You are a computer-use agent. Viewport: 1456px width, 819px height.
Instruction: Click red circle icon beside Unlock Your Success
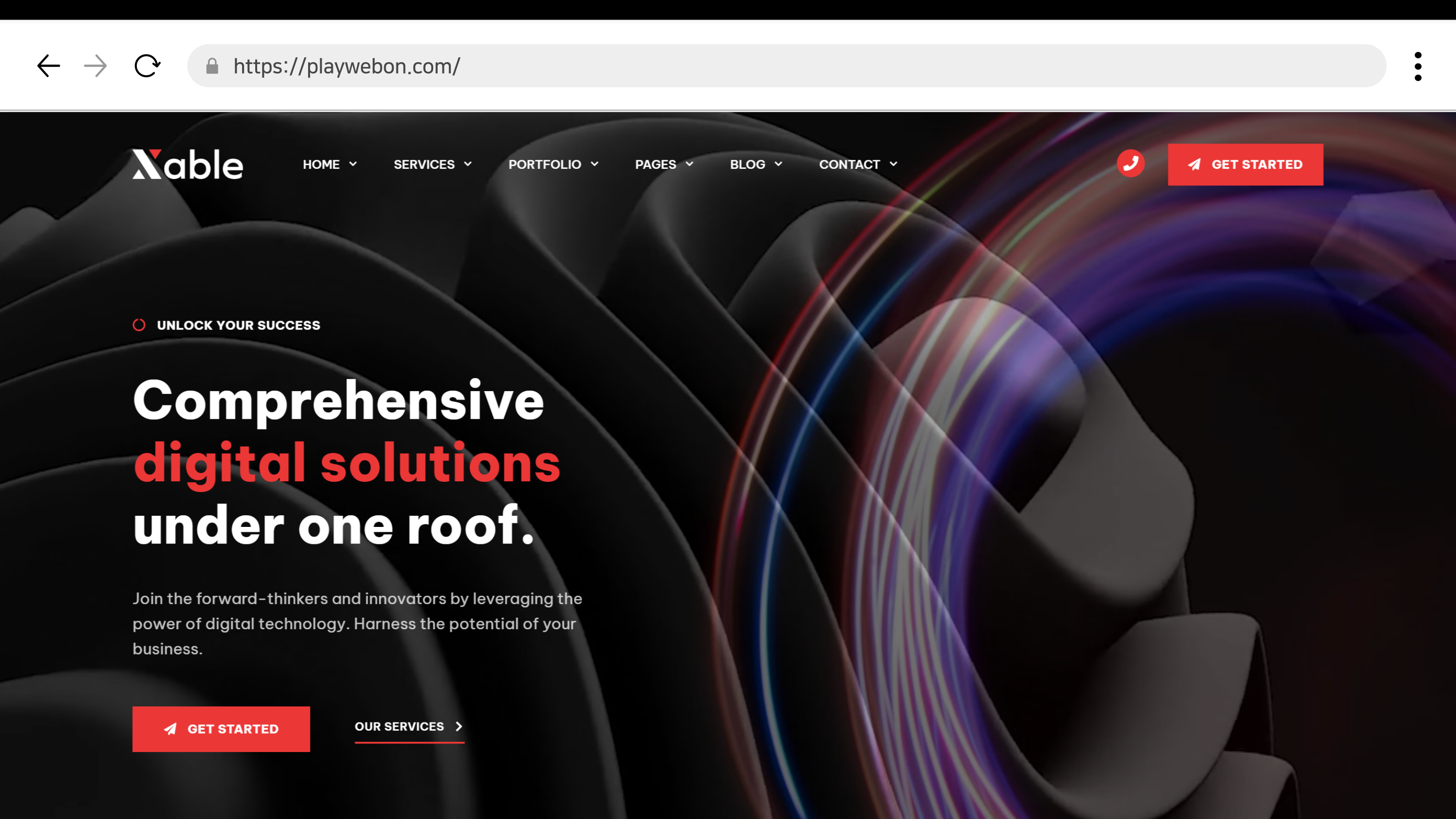139,325
